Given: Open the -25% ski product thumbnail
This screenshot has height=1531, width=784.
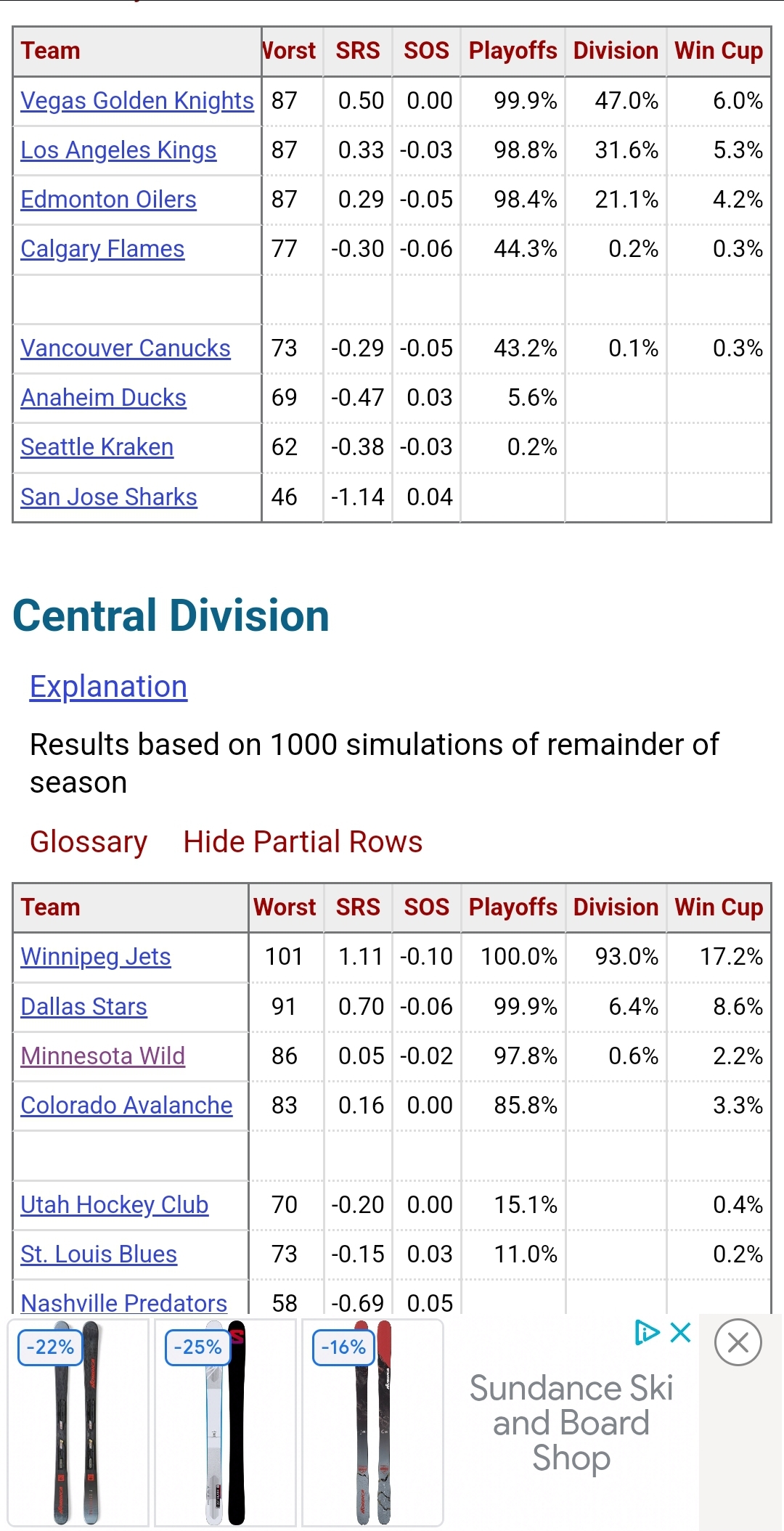Looking at the screenshot, I should [225, 1422].
